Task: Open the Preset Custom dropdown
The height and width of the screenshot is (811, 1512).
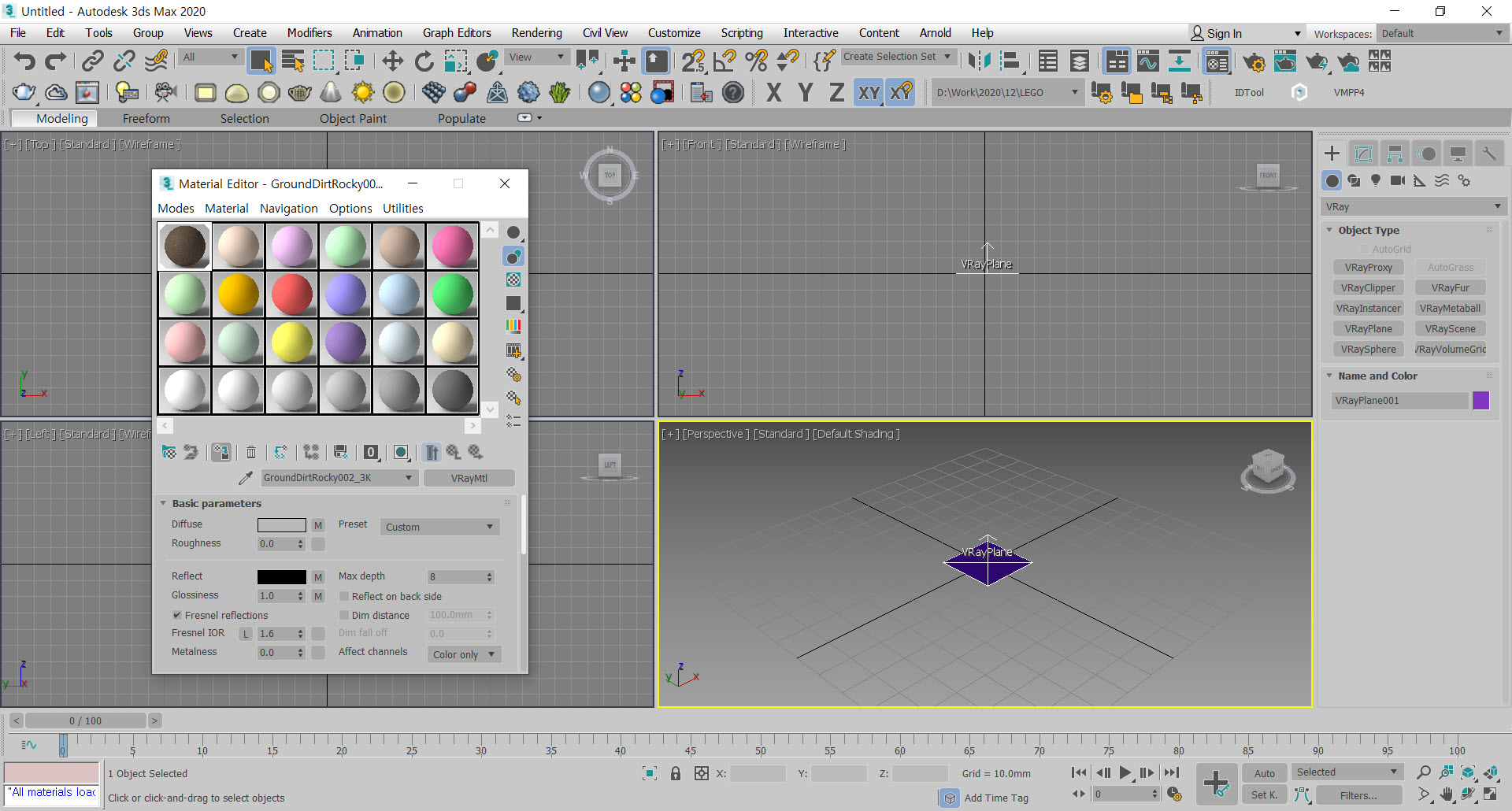Action: pos(439,527)
